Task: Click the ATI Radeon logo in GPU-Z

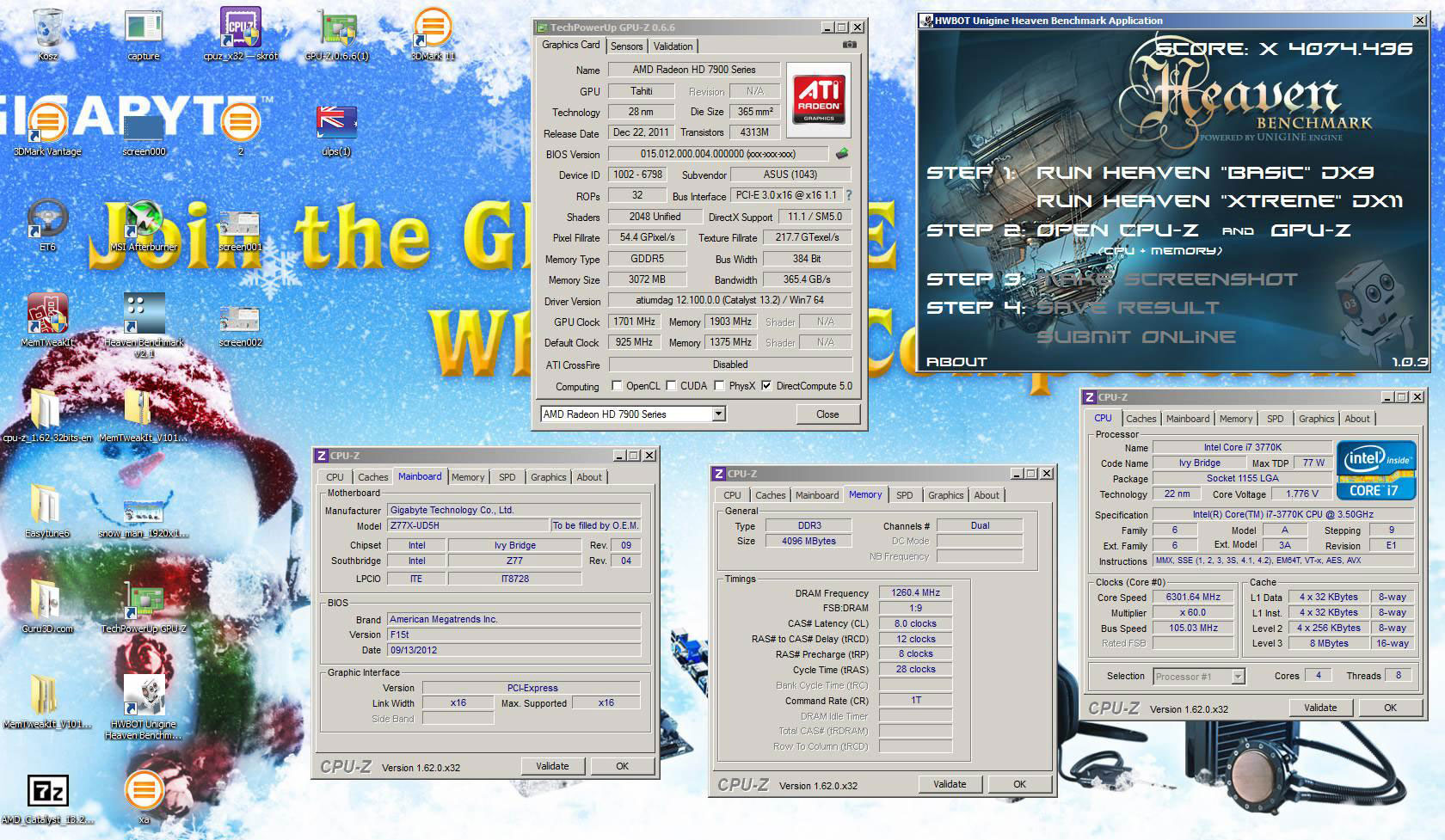Action: click(x=819, y=99)
